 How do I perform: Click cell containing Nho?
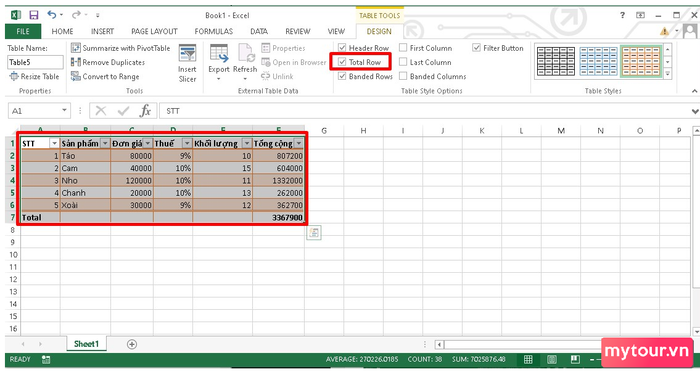point(85,180)
